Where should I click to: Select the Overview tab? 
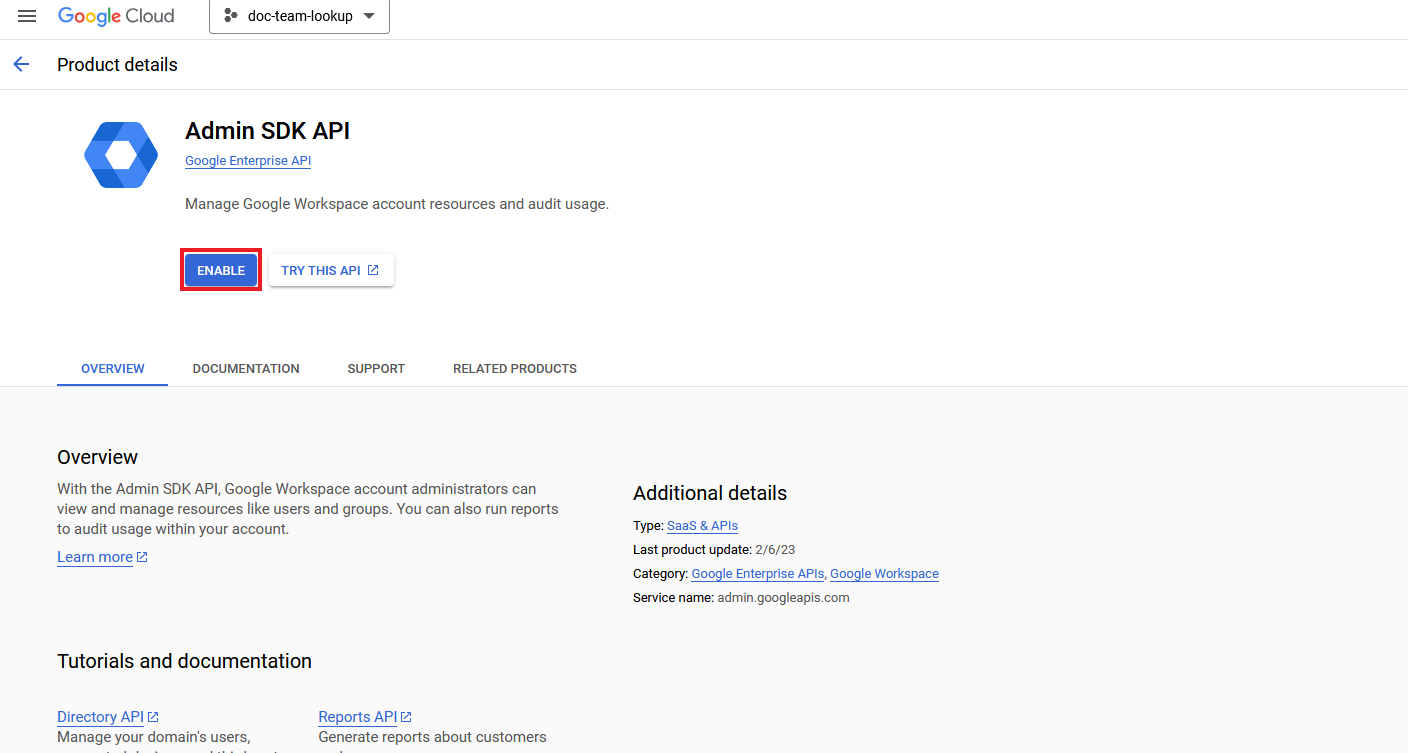(113, 369)
